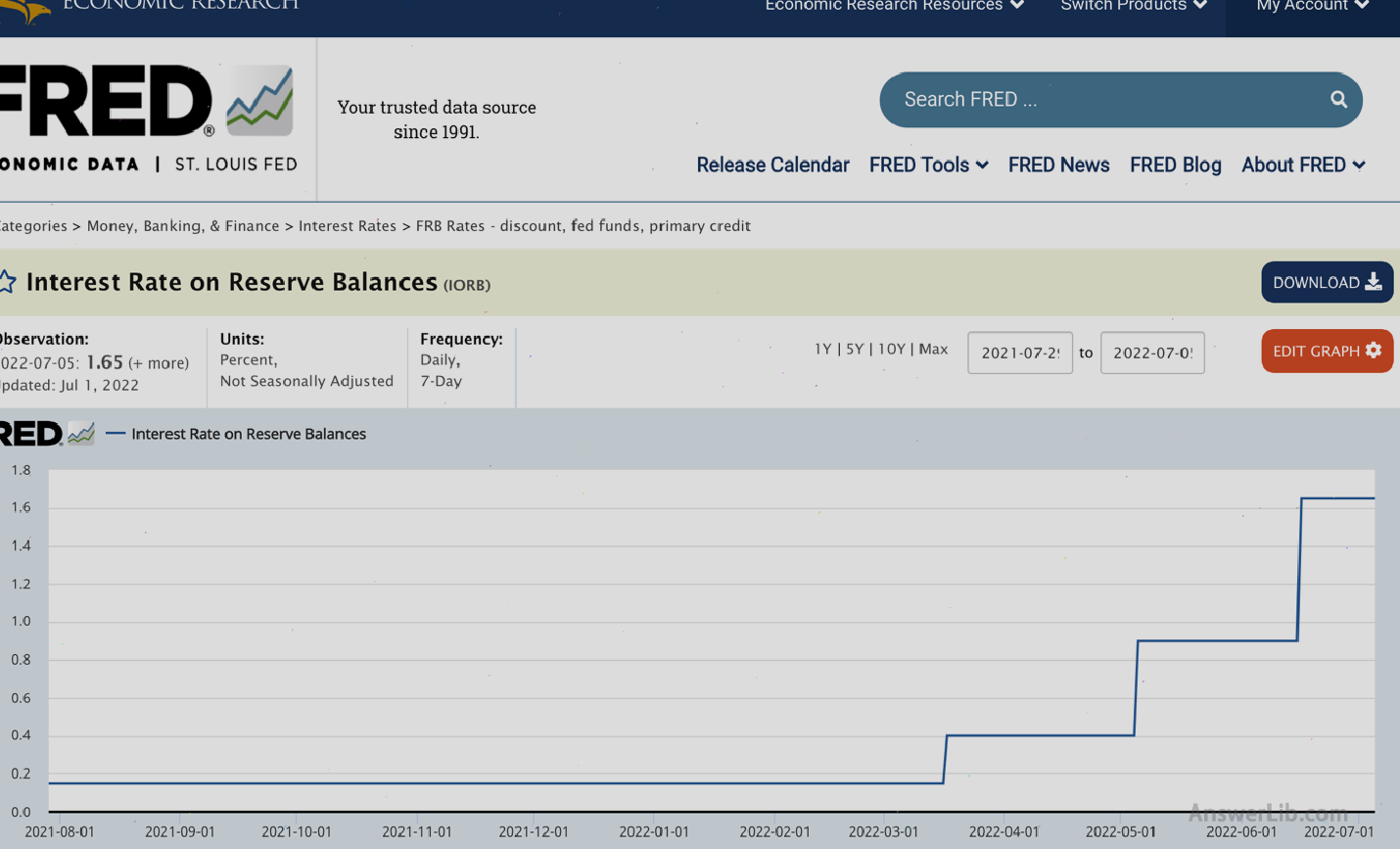Click the 2022-07-01 axis label
Image resolution: width=1400 pixels, height=849 pixels.
[x=1338, y=831]
